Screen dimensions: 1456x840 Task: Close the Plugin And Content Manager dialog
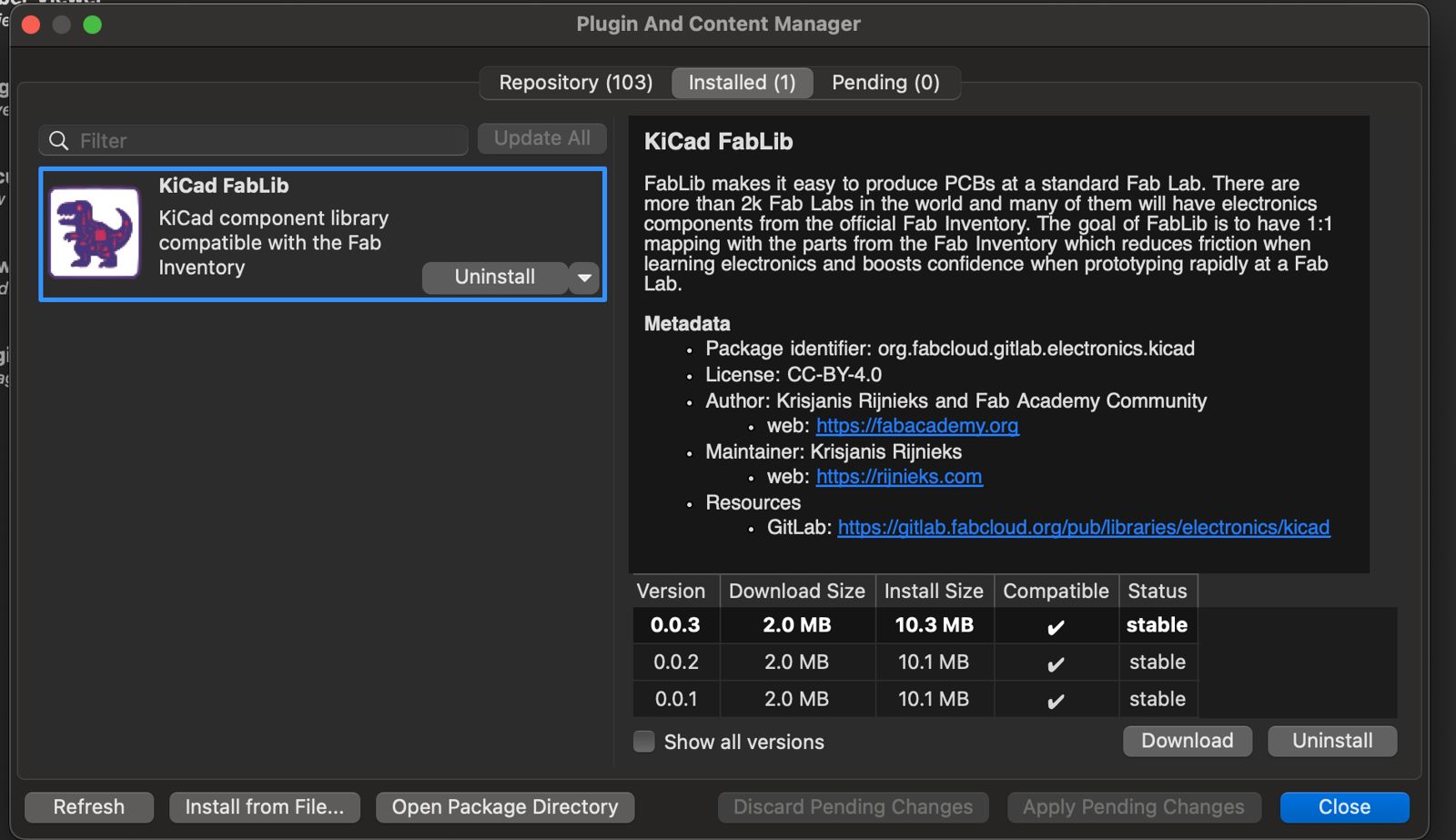tap(1344, 807)
